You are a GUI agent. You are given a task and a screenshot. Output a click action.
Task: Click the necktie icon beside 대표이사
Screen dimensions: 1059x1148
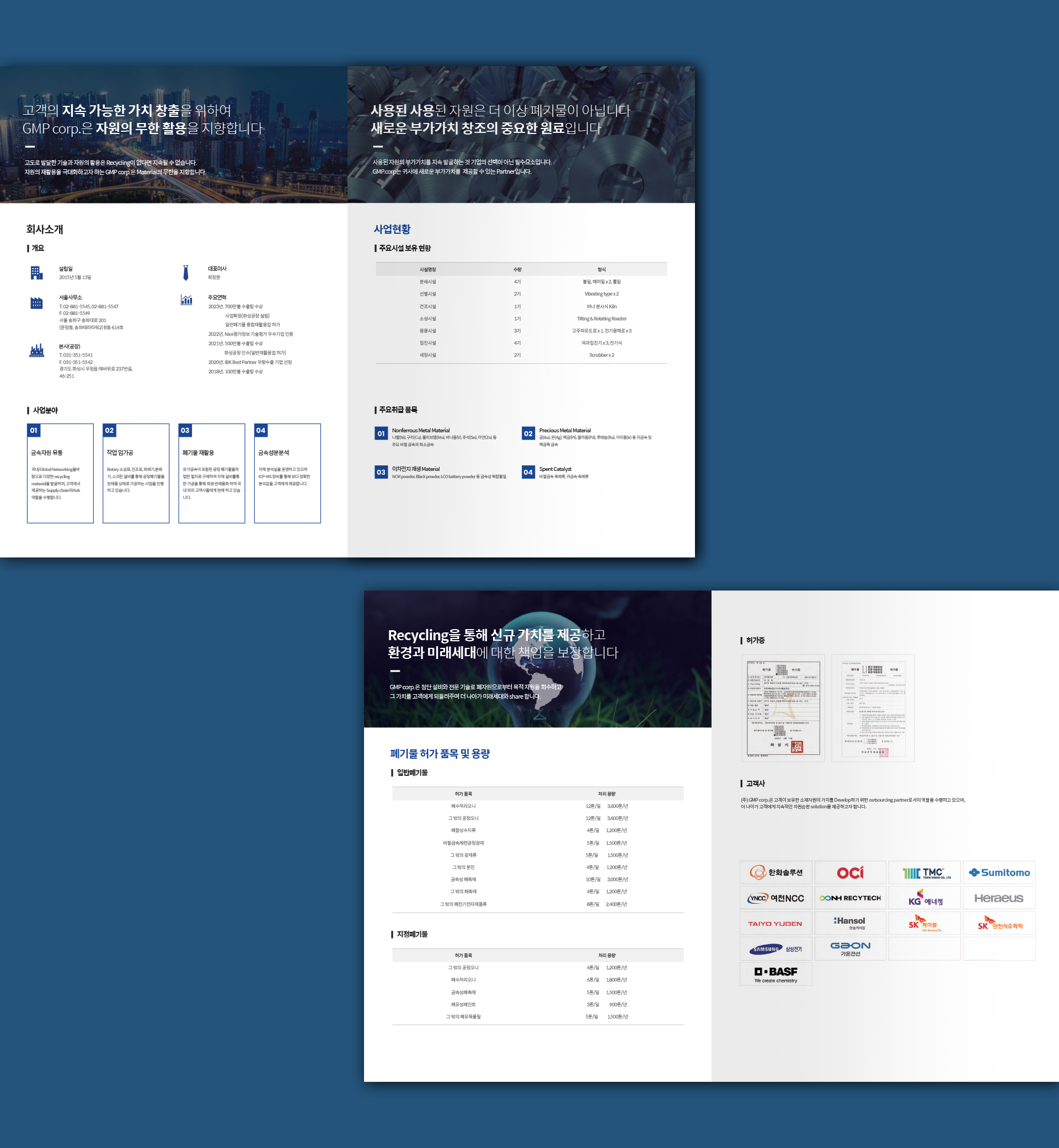186,273
